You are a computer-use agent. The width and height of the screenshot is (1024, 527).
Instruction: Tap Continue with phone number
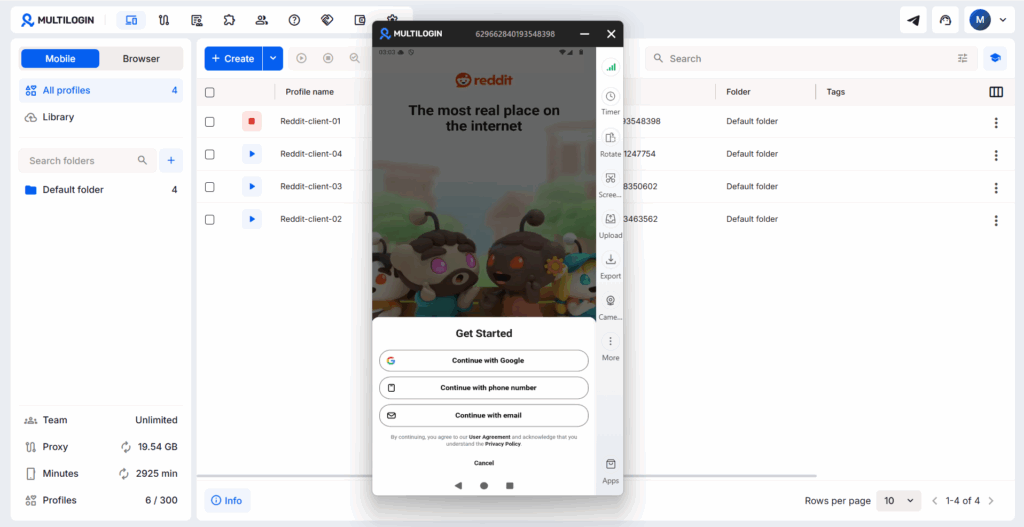(484, 388)
